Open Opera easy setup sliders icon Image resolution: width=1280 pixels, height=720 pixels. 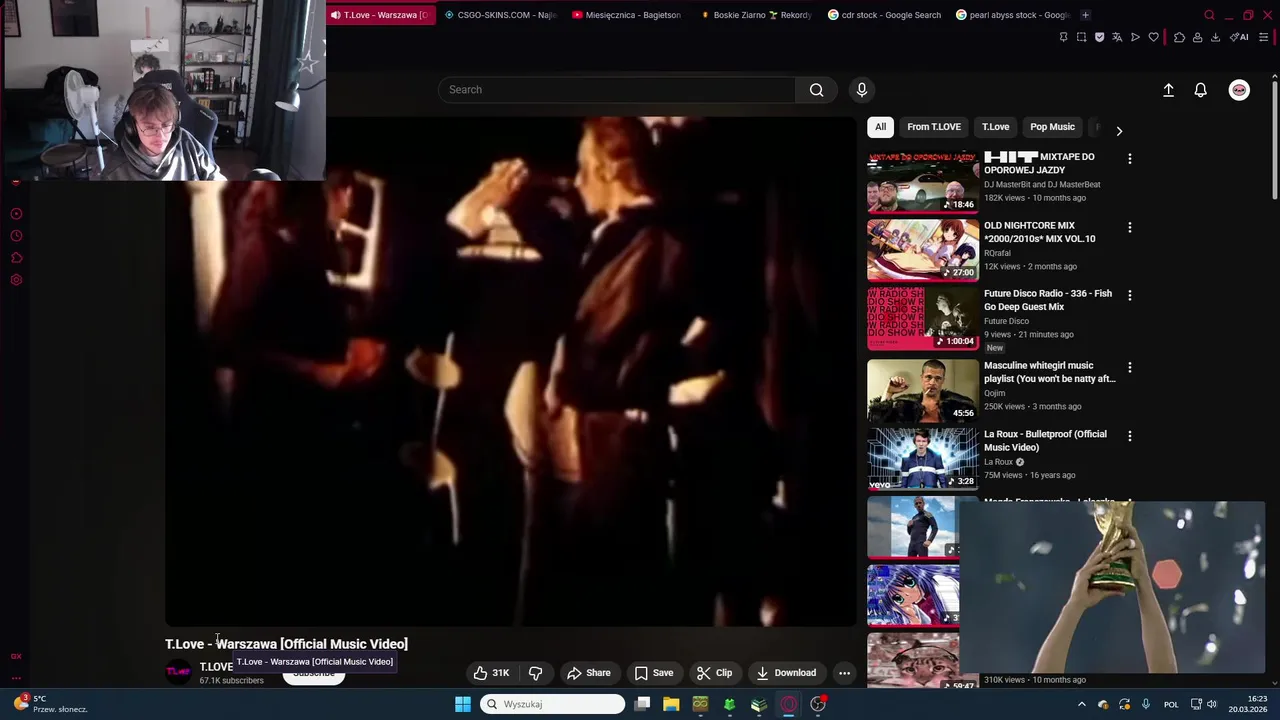pyautogui.click(x=1264, y=37)
